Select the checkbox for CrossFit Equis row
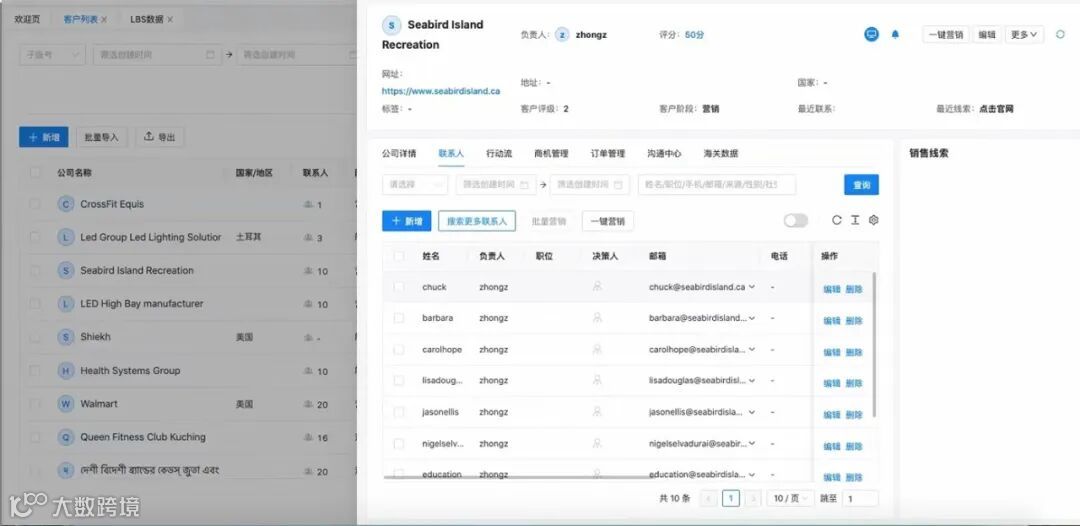 pyautogui.click(x=34, y=204)
